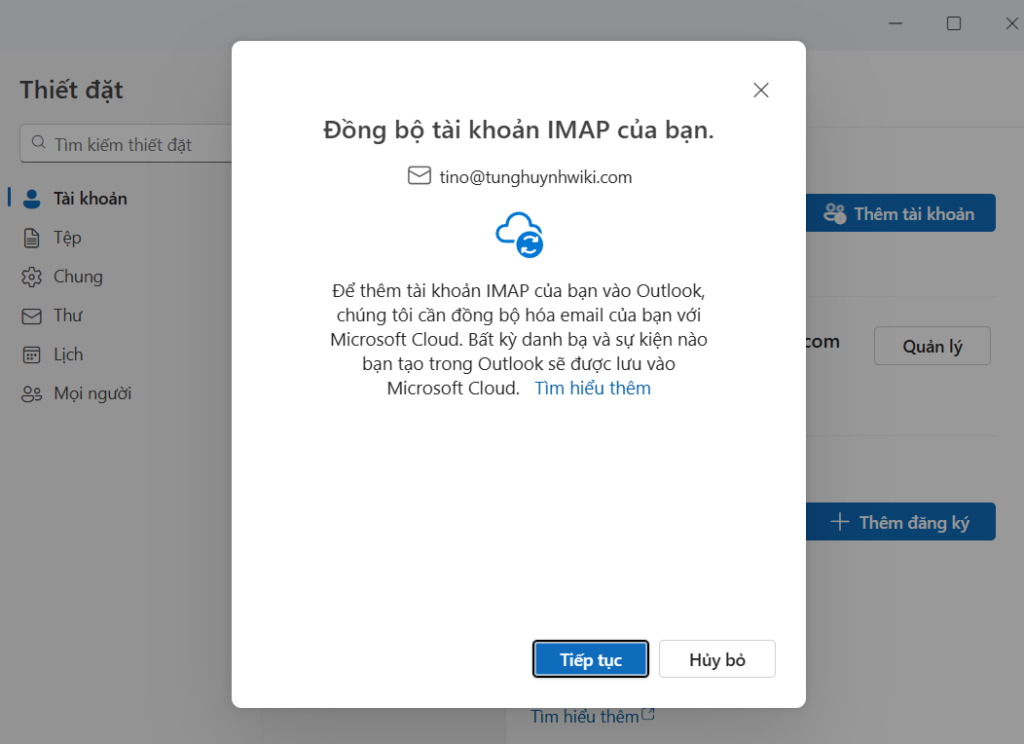
Task: Open the Tìm hiểu thêm link below the dialog
Action: pos(584,717)
